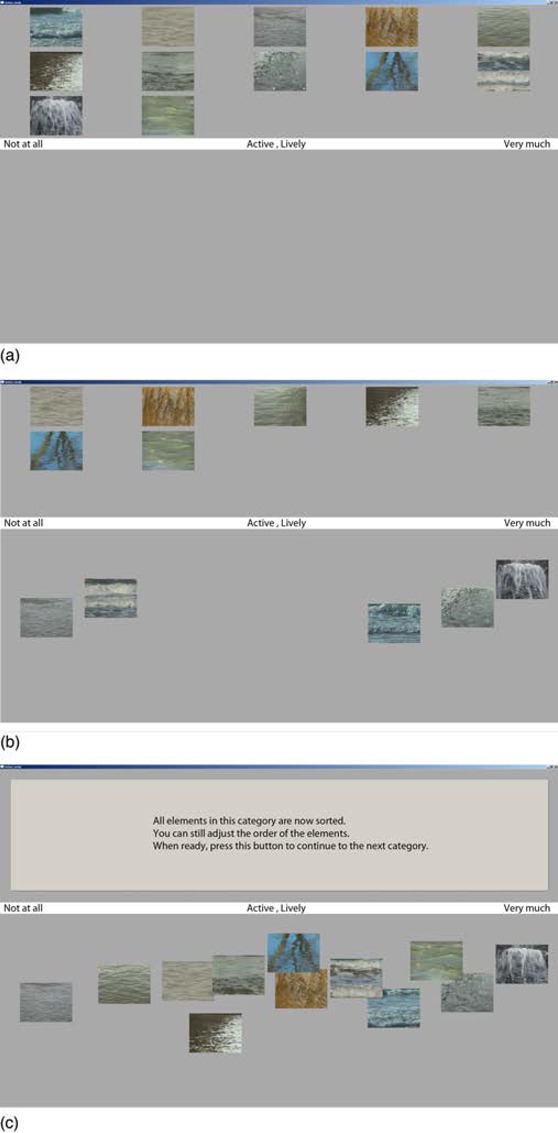Select green water thumbnail in panel (a)

[x=168, y=116]
